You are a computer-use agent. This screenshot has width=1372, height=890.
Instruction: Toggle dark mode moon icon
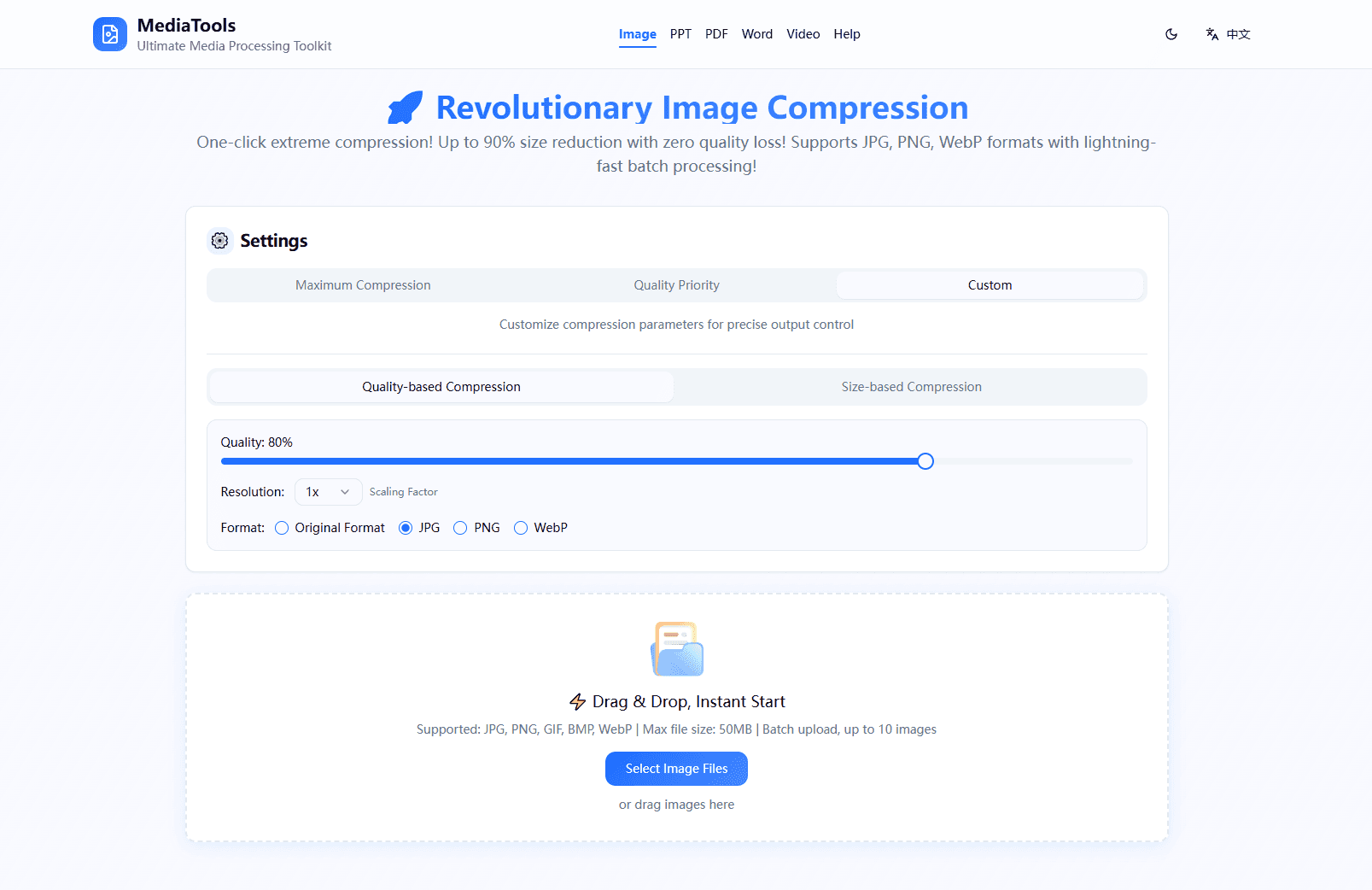[x=1171, y=34]
